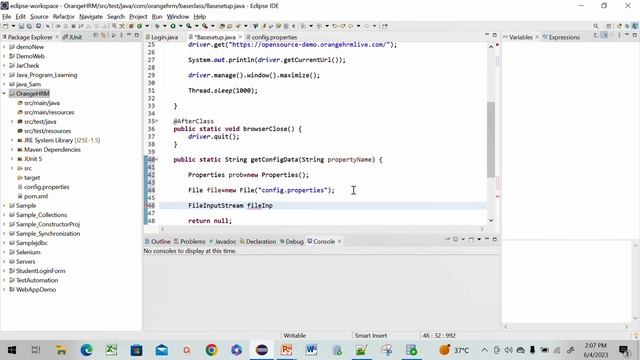Click the editor scroll down arrow

point(491,220)
